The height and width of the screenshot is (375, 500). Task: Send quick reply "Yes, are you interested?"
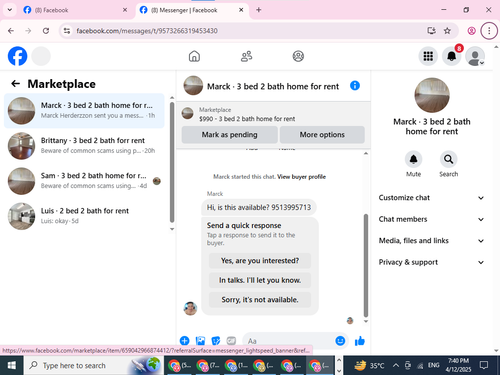coord(260,261)
